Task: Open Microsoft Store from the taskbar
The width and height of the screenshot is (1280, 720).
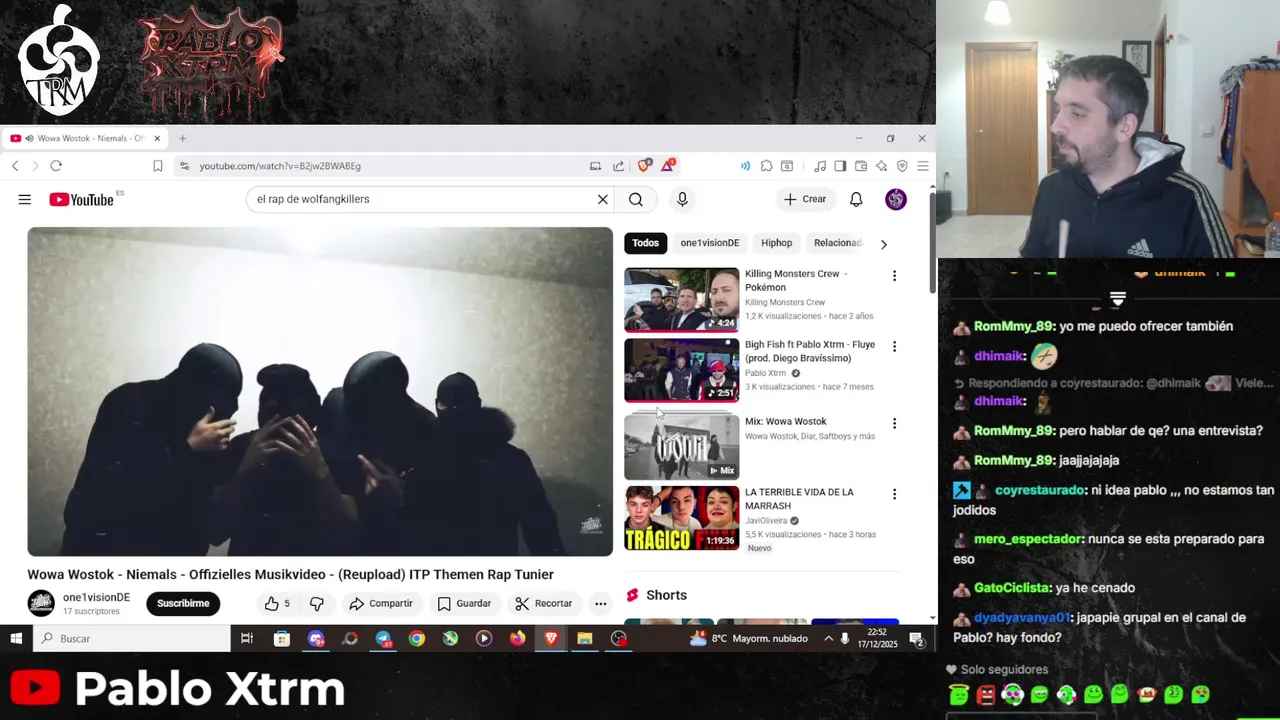Action: pos(282,638)
